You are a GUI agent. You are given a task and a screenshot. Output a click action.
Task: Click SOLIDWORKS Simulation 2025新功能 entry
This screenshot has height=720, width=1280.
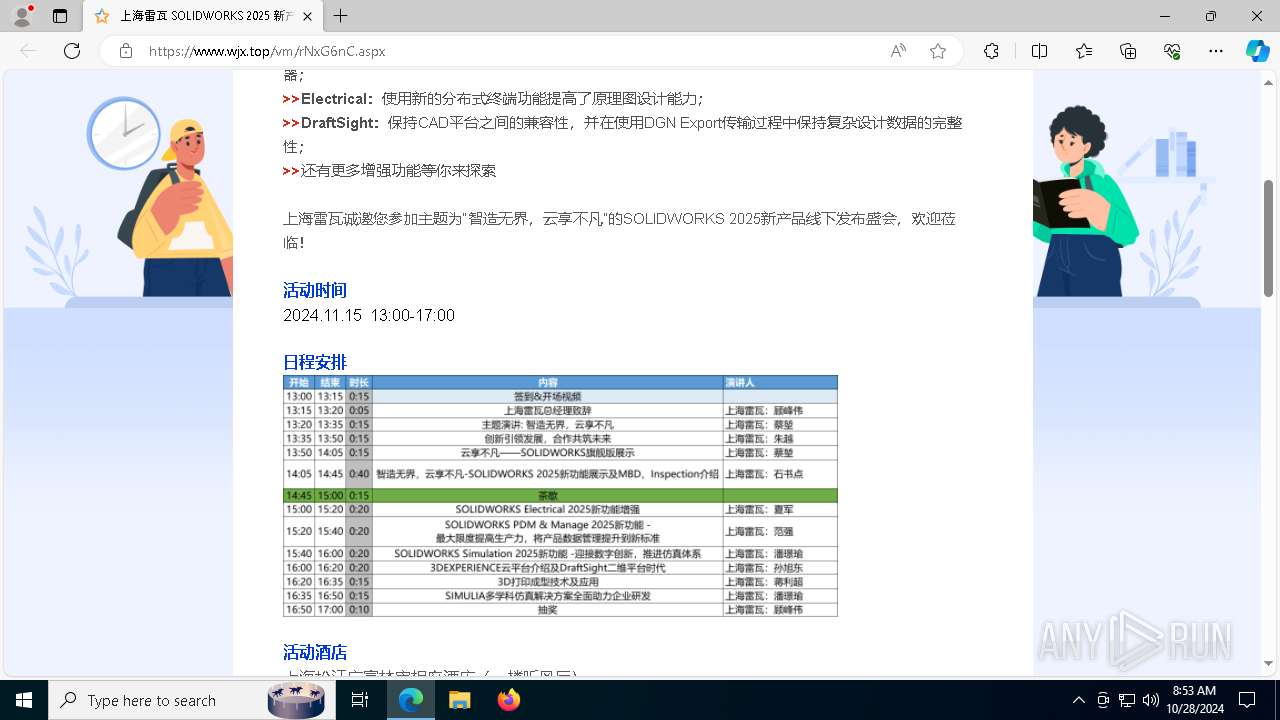[548, 553]
